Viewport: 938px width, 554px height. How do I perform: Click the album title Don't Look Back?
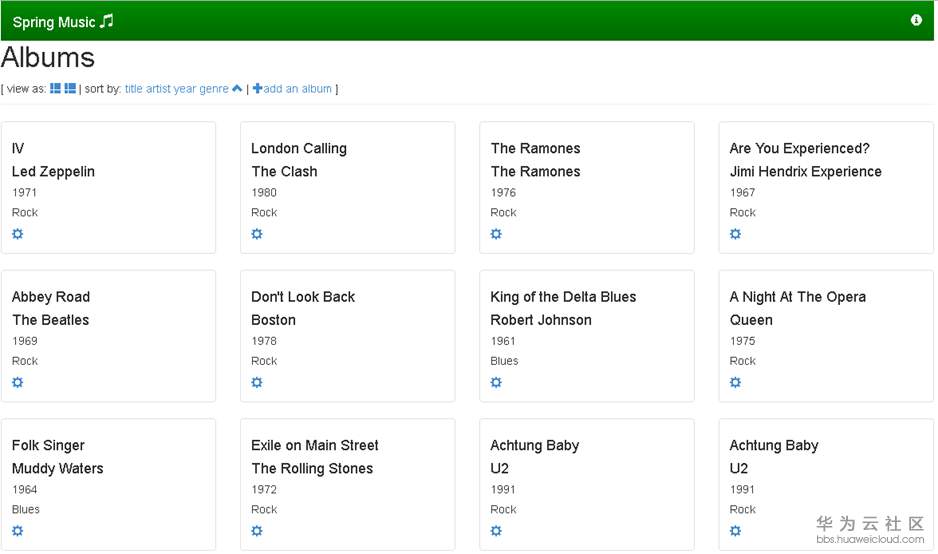303,297
